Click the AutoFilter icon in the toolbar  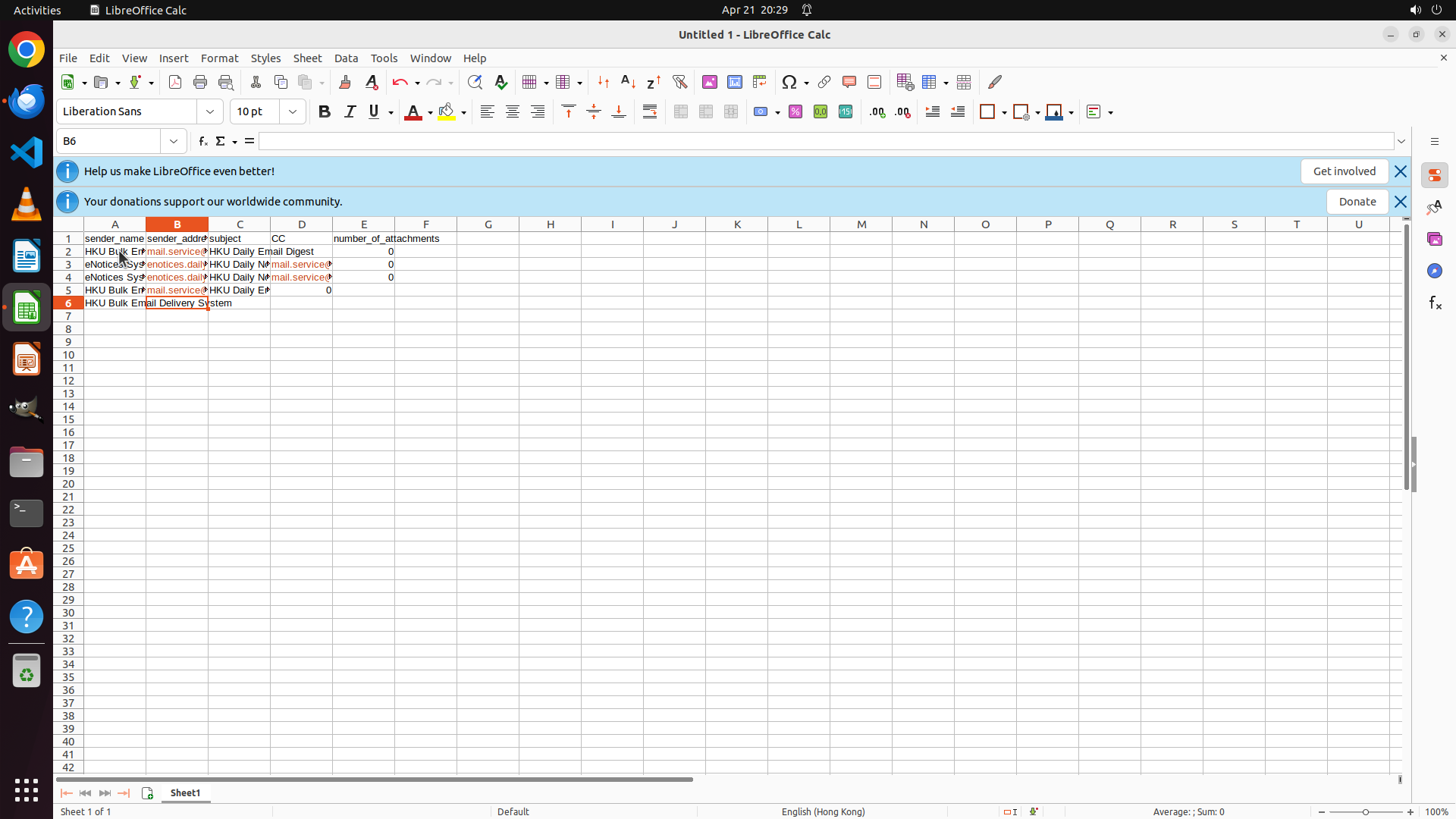pos(679,82)
